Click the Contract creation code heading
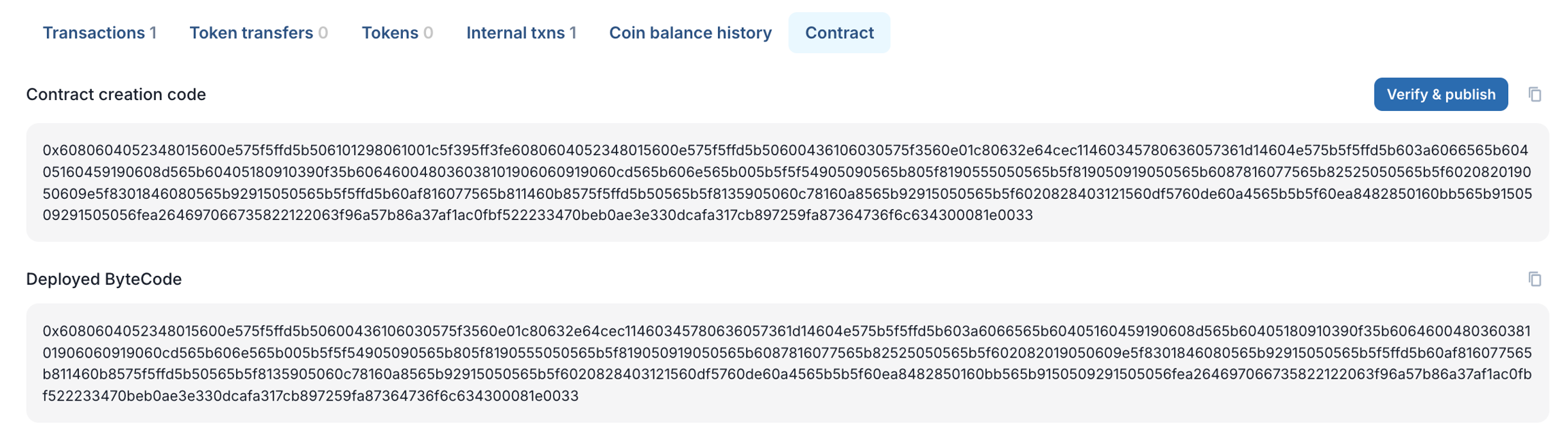Image resolution: width=1568 pixels, height=440 pixels. [116, 95]
